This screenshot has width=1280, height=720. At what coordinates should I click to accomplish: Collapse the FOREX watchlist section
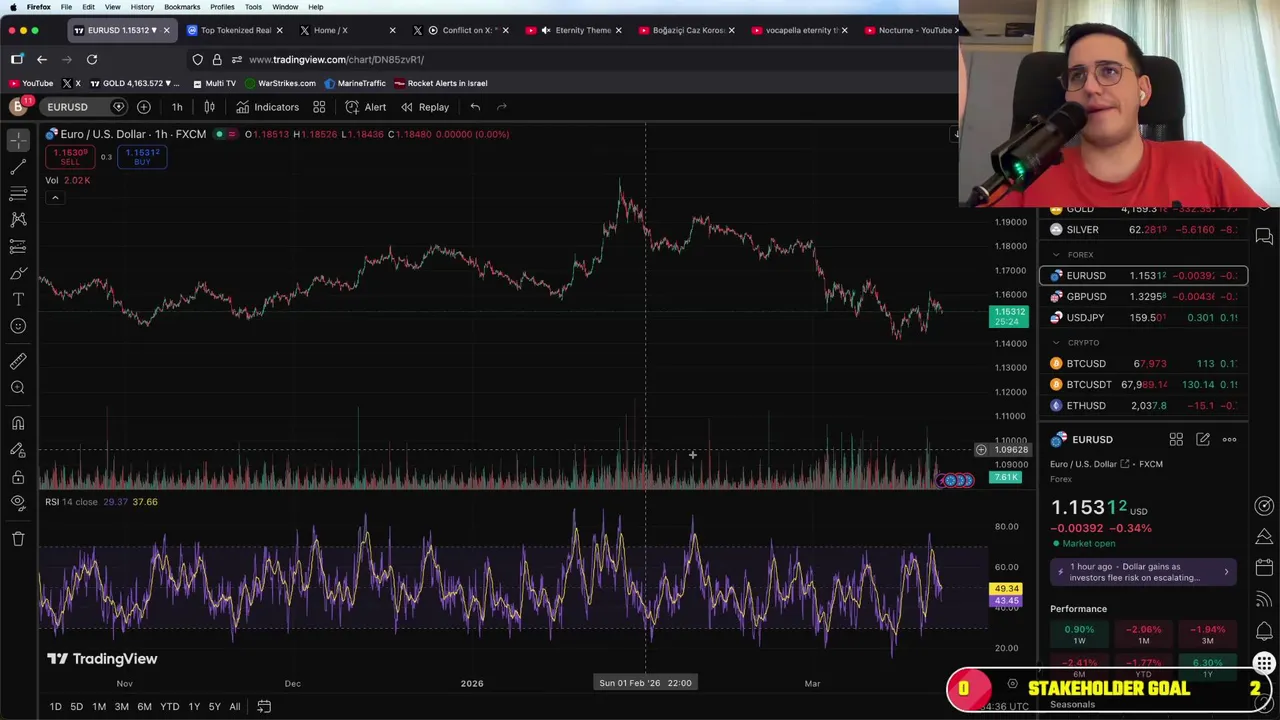(x=1056, y=255)
